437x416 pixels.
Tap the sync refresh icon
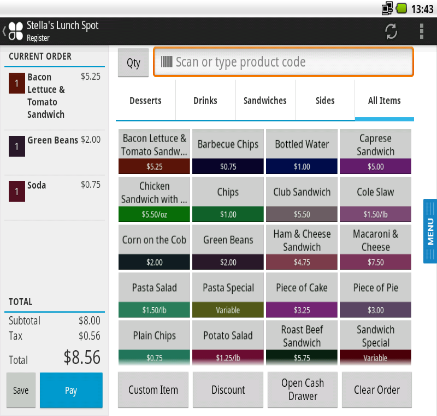point(391,31)
